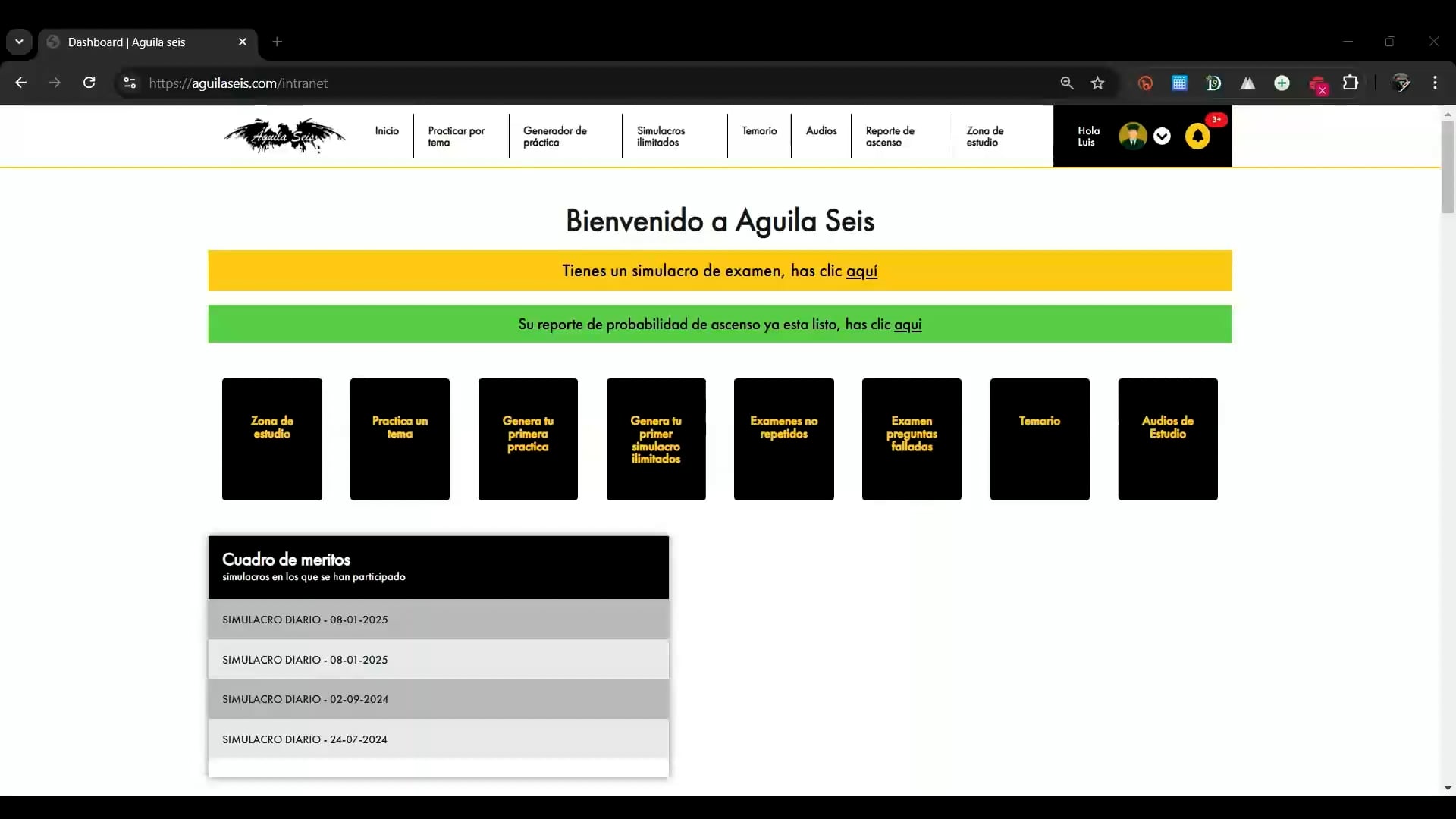Open the Examen preguntas falladas card
The height and width of the screenshot is (819, 1456).
[x=912, y=439]
